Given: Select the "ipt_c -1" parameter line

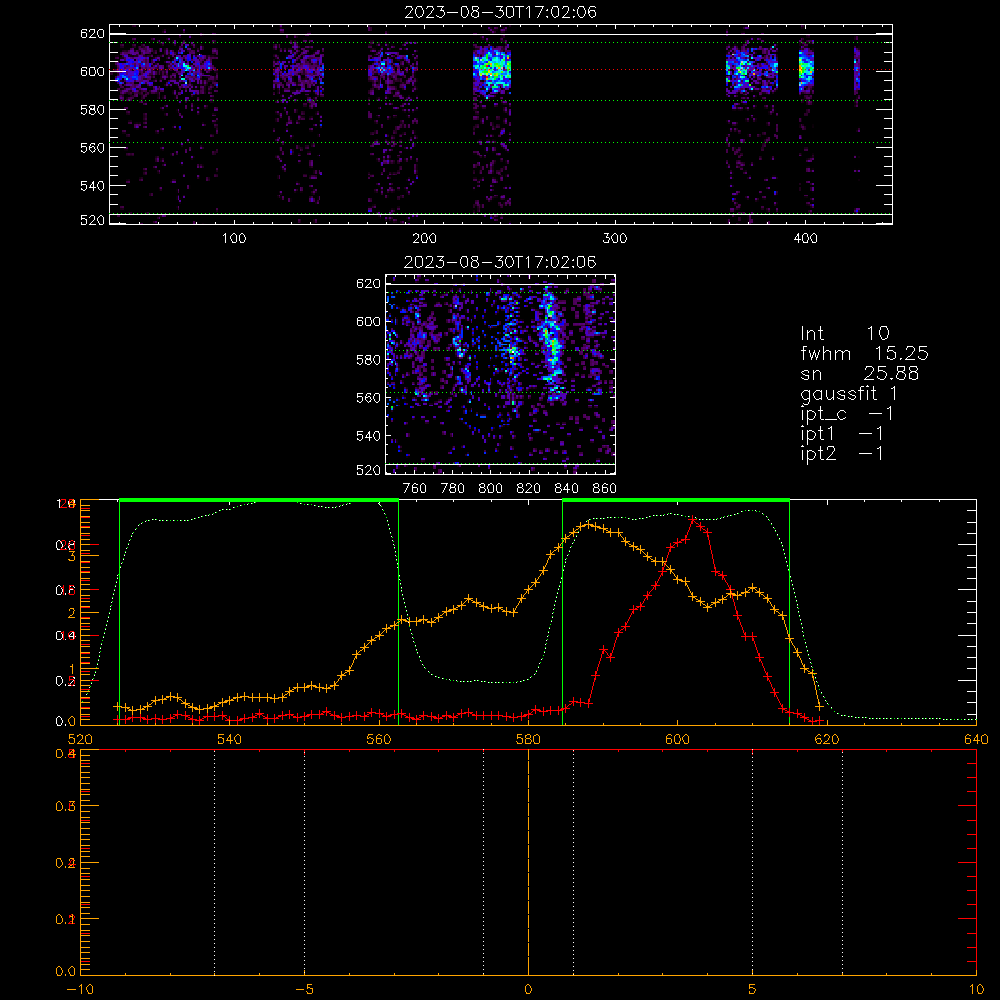Looking at the screenshot, I should point(847,414).
